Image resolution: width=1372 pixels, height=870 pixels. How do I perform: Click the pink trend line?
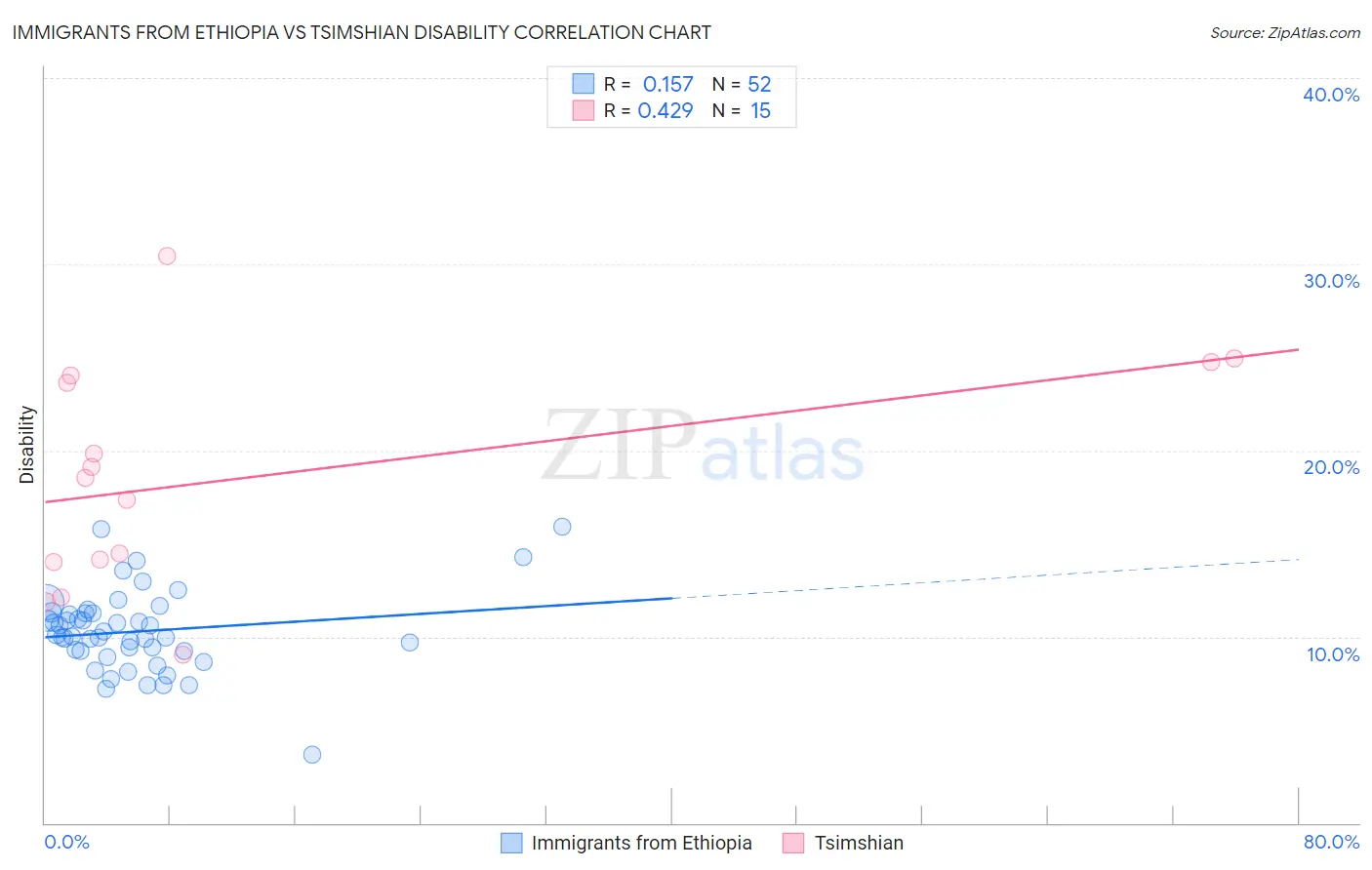(x=671, y=425)
